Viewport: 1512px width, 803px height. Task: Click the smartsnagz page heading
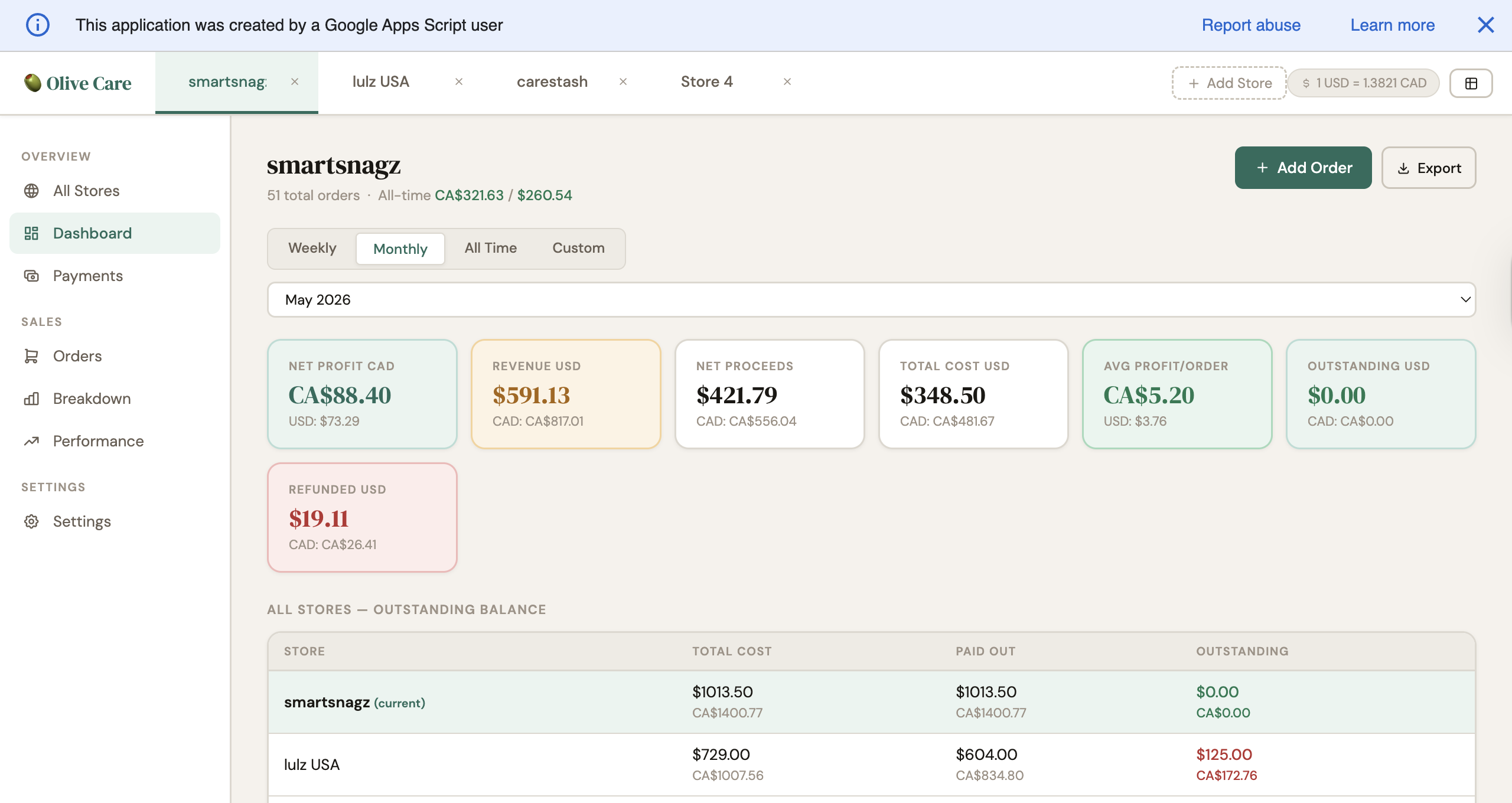click(x=334, y=165)
